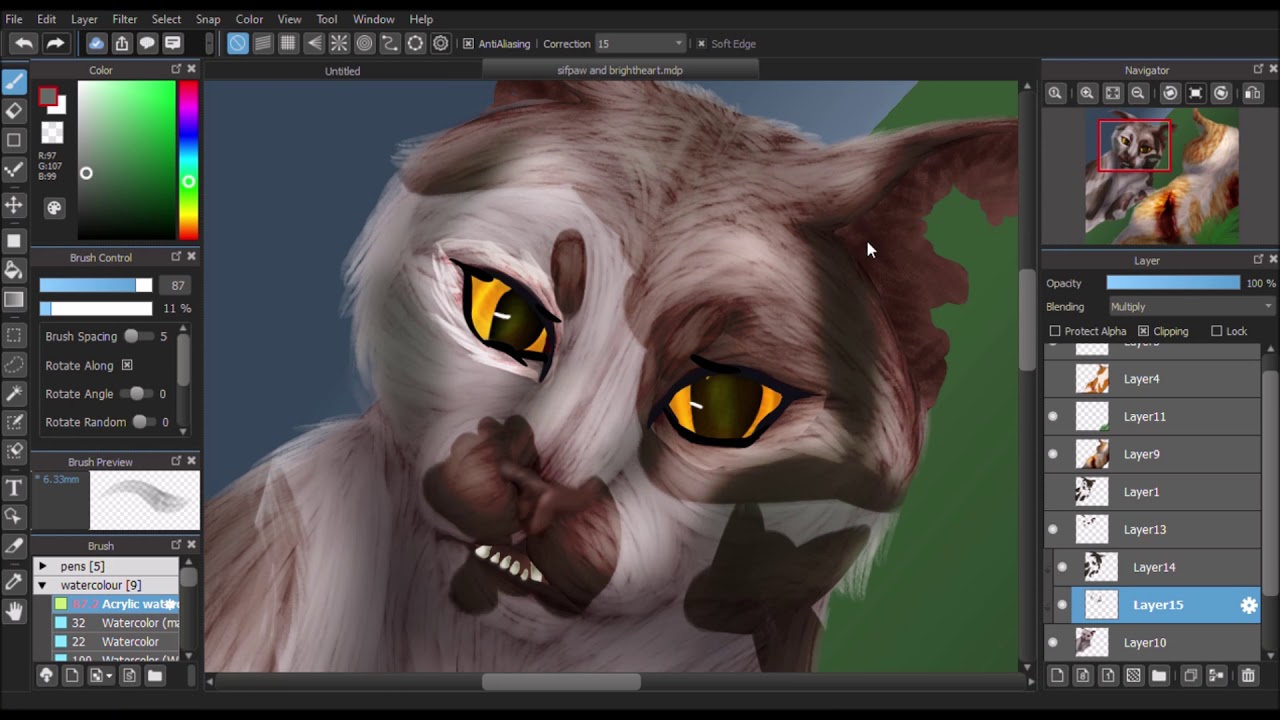The image size is (1280, 720).
Task: Open the Blending mode dropdown
Action: [1191, 307]
